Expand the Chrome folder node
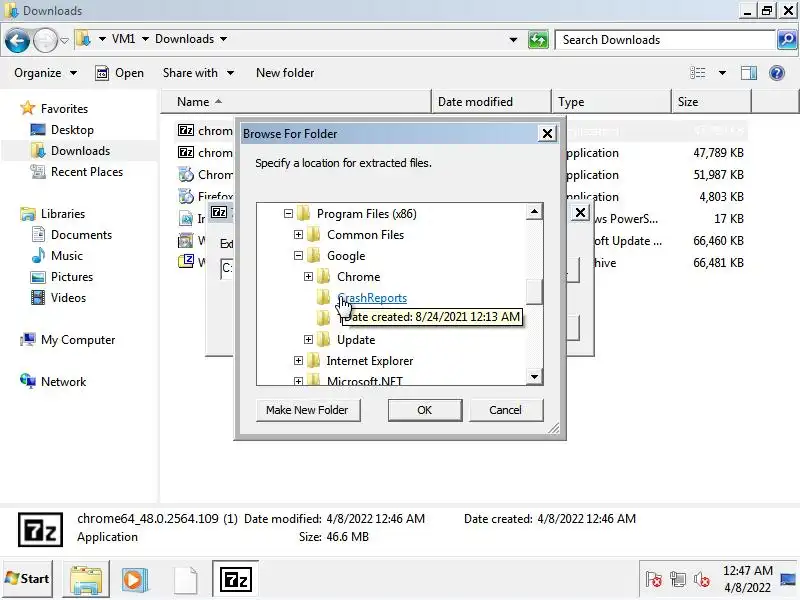The height and width of the screenshot is (600, 800). [308, 277]
